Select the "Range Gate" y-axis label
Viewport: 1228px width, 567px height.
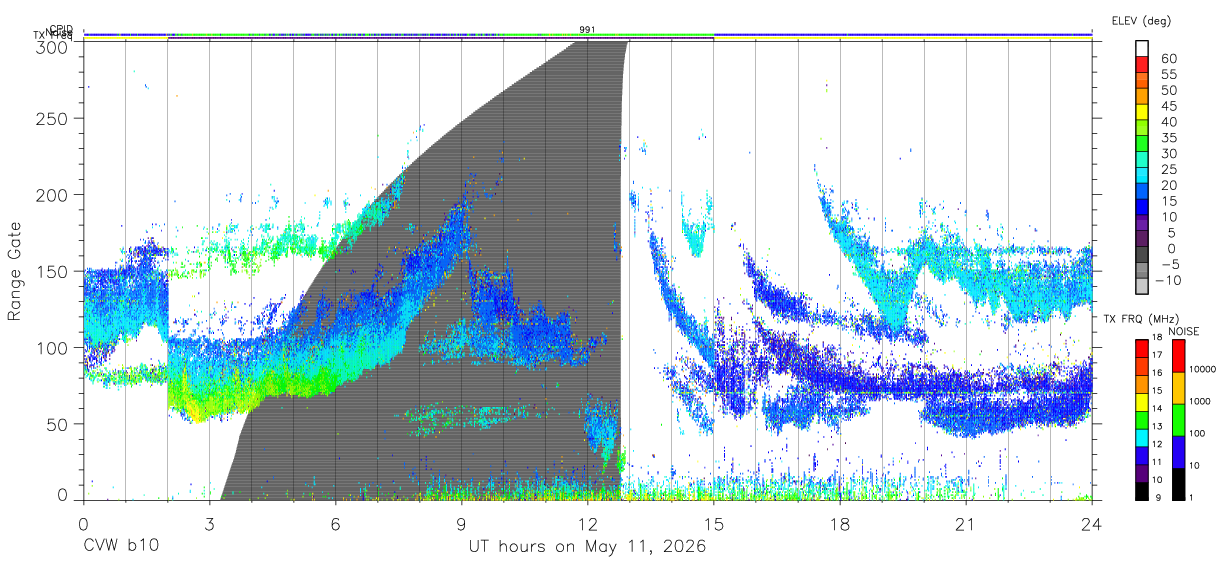(16, 272)
